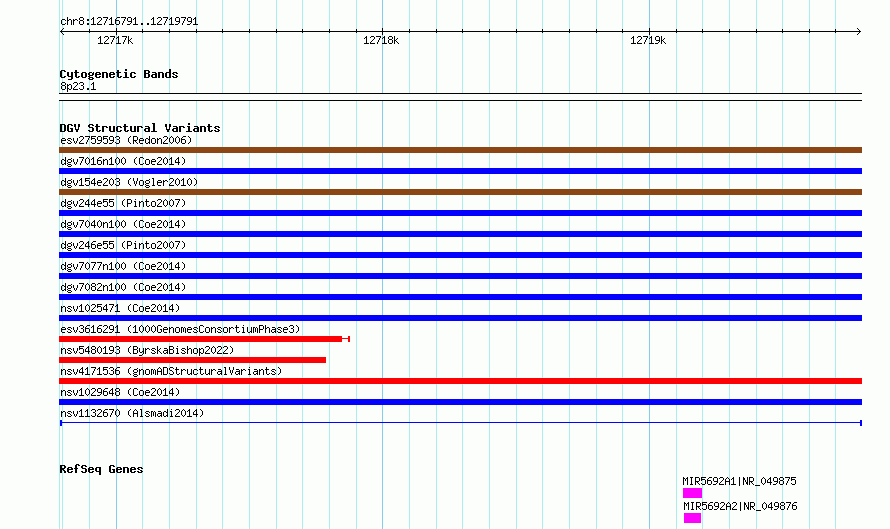Image resolution: width=890 pixels, height=529 pixels.
Task: Click the left arrowhead of the ruler
Action: (x=62, y=32)
